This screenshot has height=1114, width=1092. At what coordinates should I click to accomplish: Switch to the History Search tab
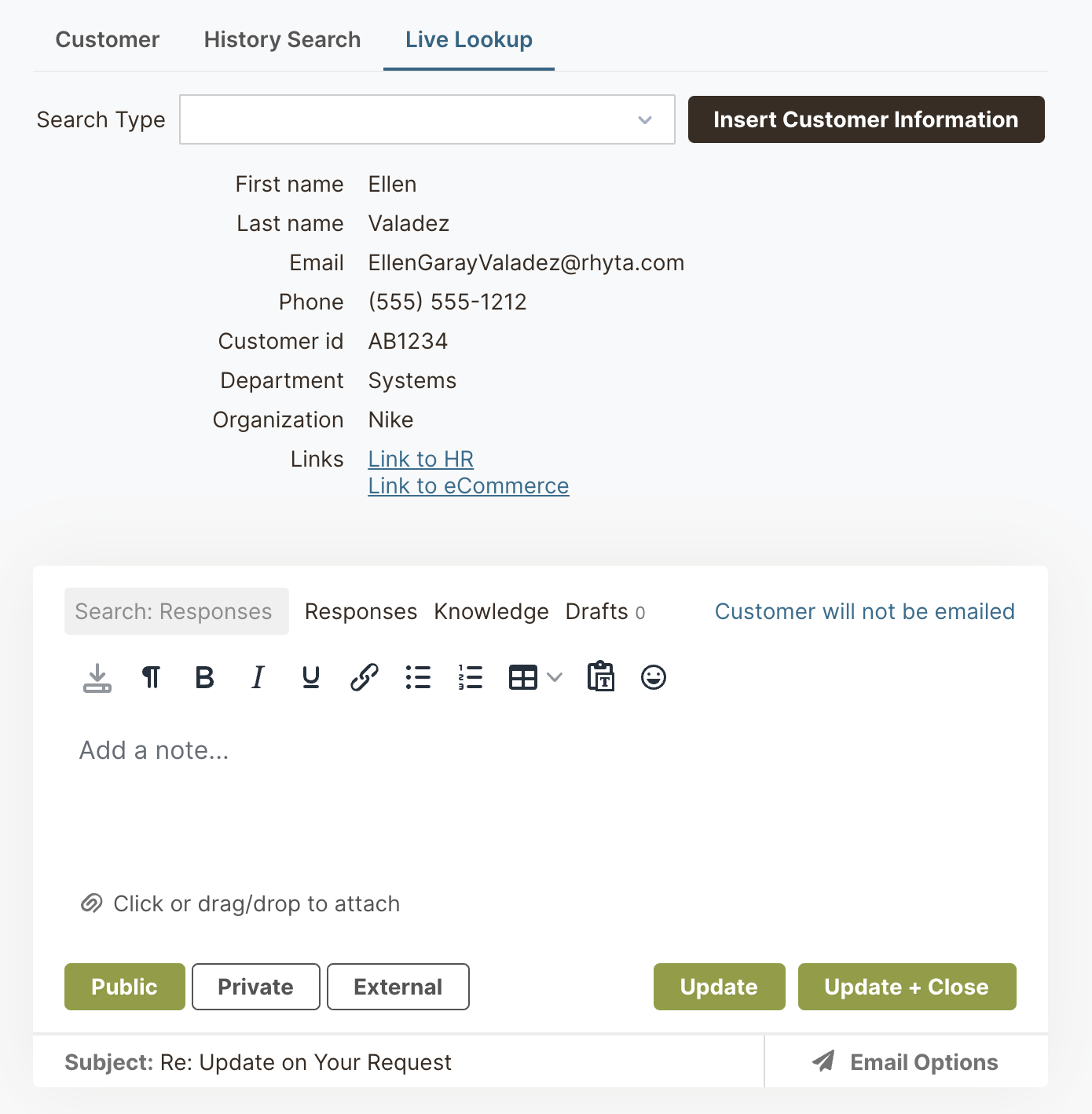282,39
